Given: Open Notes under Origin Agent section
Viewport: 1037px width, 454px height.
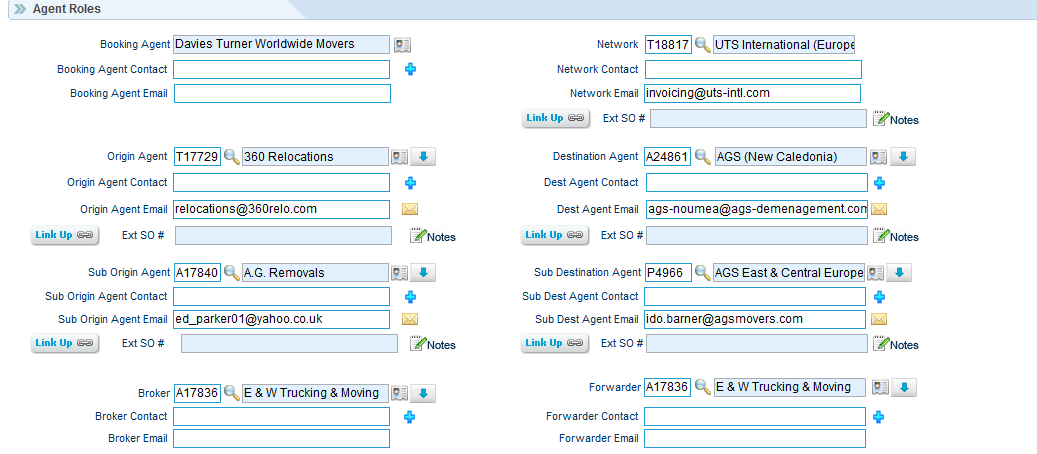Looking at the screenshot, I should click(433, 236).
